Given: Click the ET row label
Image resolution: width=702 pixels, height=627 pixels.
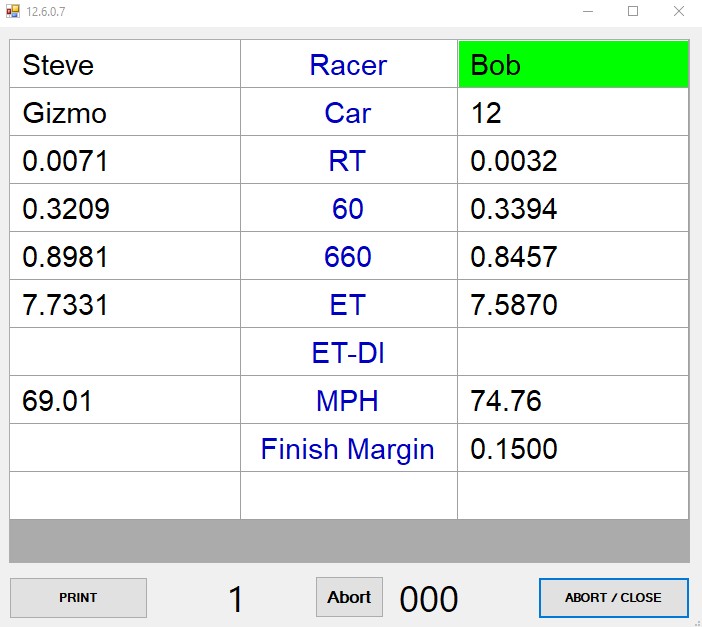Looking at the screenshot, I should coord(348,305).
